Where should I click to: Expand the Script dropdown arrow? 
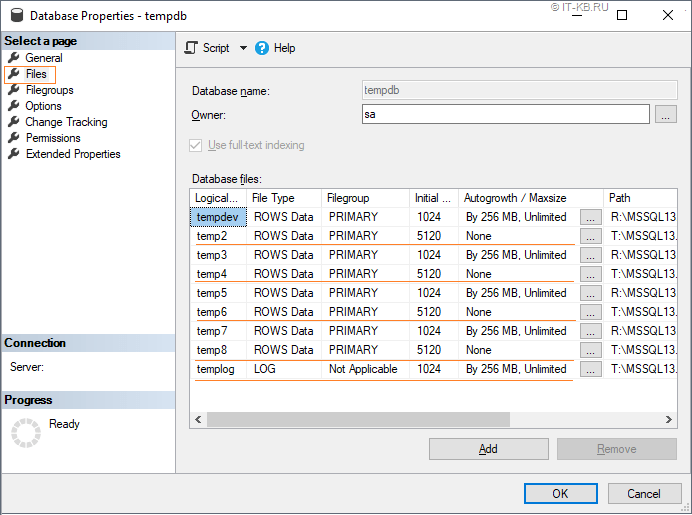[242, 48]
